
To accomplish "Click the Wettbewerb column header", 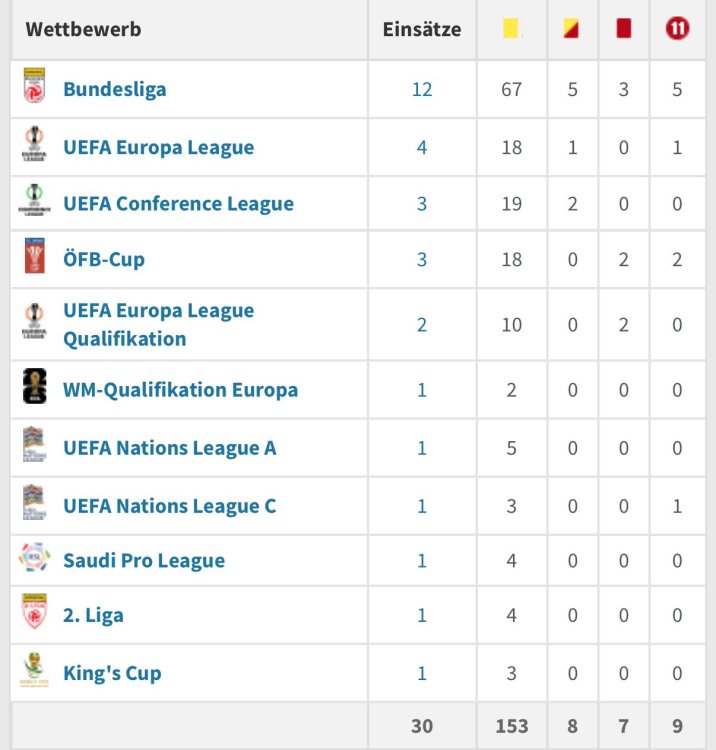I will [x=83, y=29].
